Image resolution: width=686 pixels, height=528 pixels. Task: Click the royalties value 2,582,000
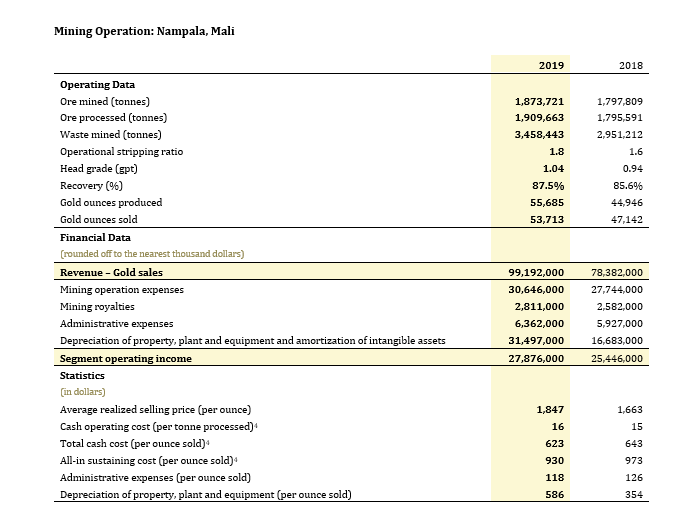pyautogui.click(x=620, y=307)
